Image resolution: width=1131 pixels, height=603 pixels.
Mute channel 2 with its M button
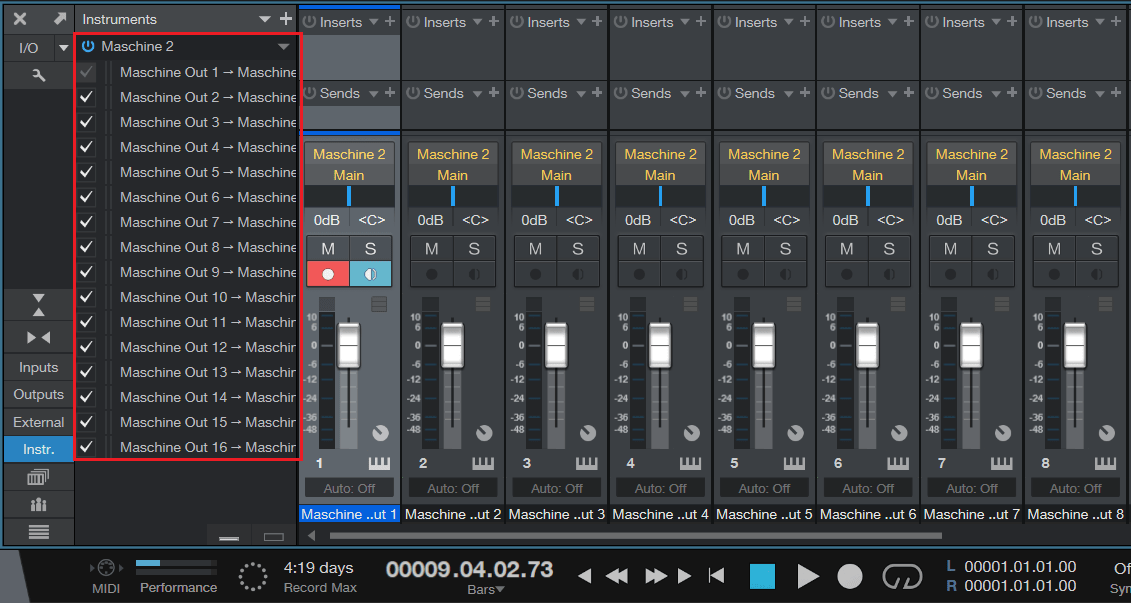[x=431, y=248]
